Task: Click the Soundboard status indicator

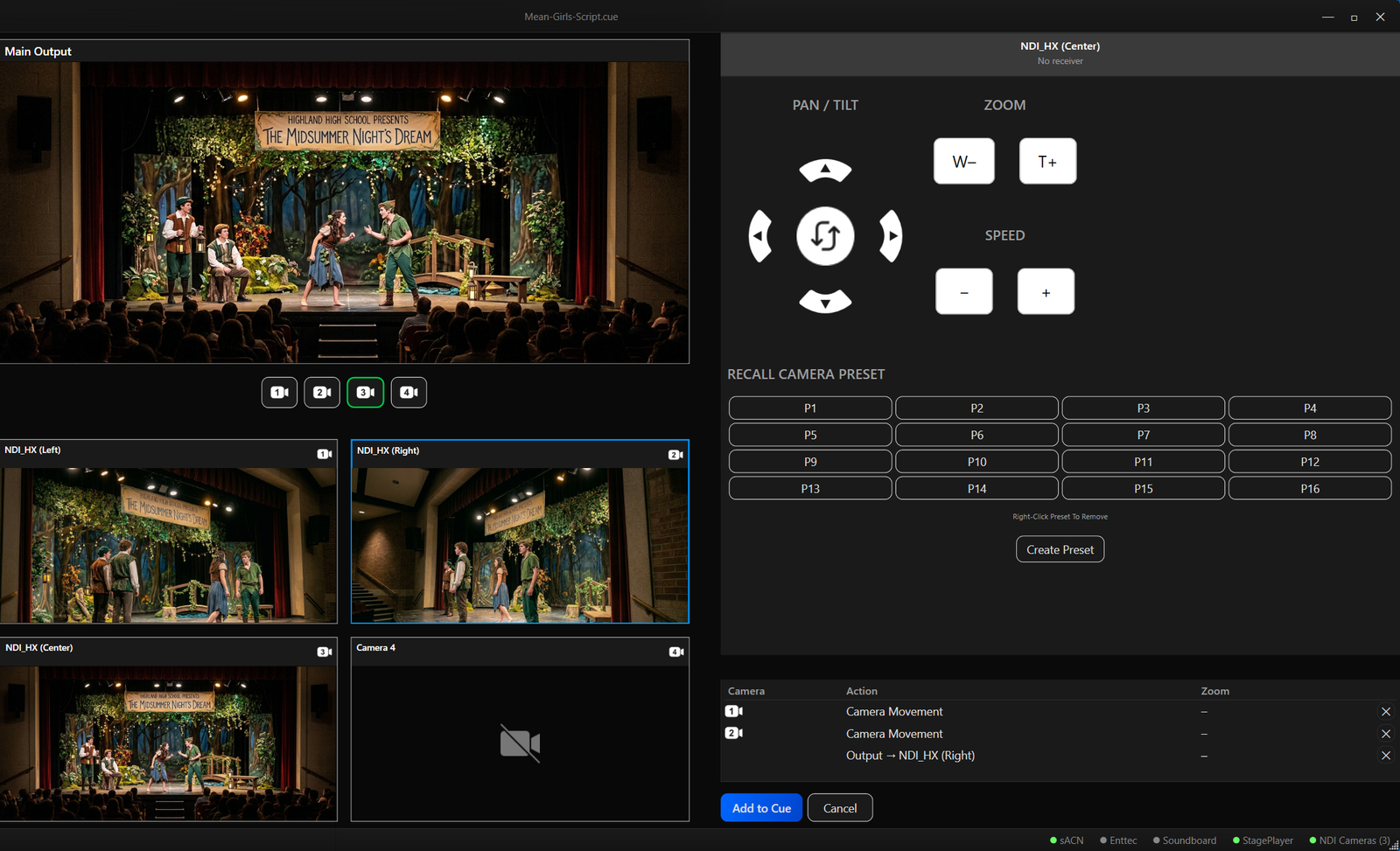Action: pos(1184,841)
